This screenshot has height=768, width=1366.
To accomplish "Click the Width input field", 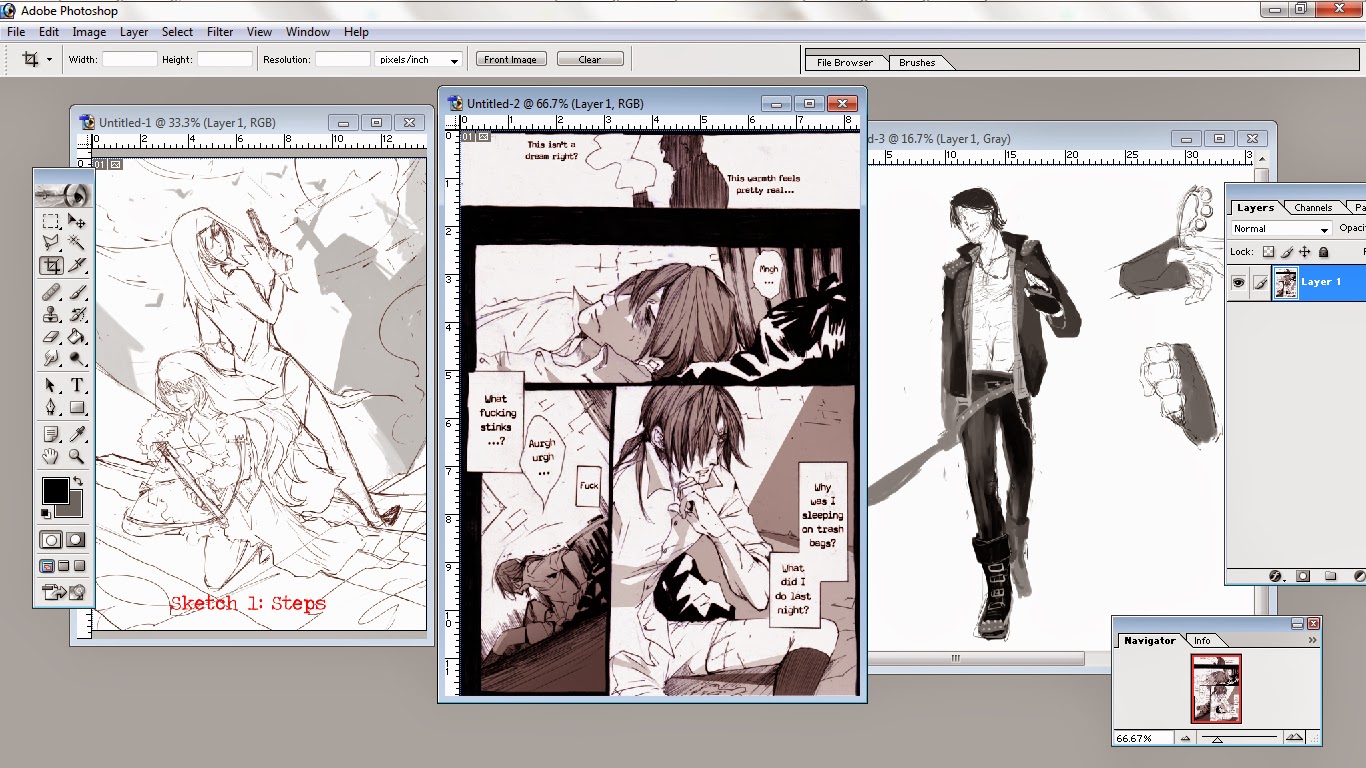I will (x=129, y=60).
